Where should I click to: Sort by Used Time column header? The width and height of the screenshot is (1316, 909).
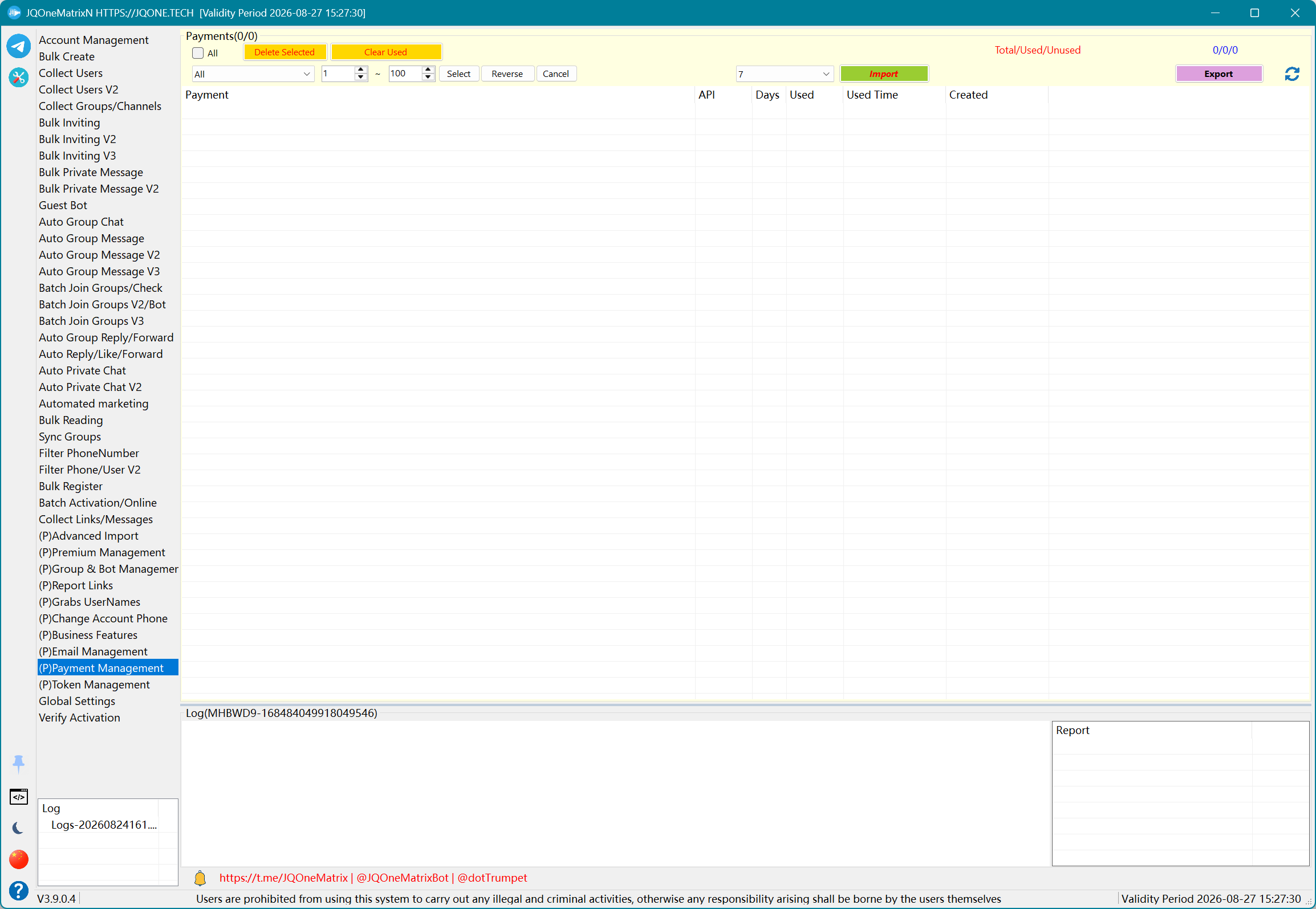[x=895, y=95]
